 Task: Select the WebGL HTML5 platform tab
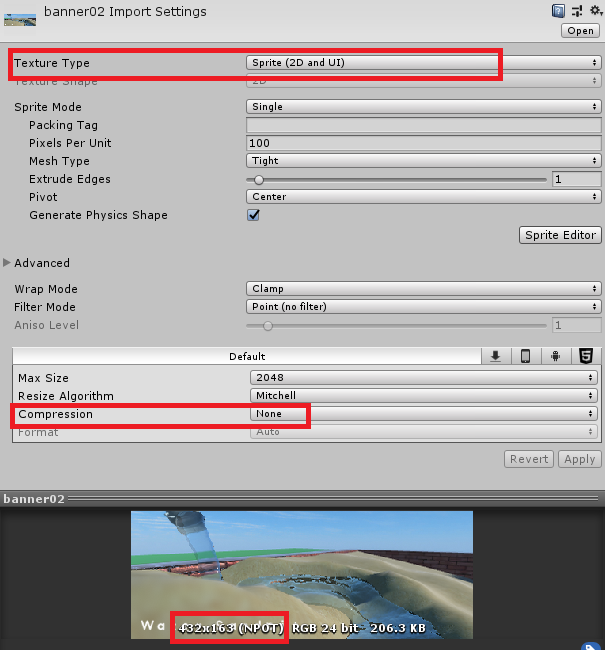(x=586, y=356)
